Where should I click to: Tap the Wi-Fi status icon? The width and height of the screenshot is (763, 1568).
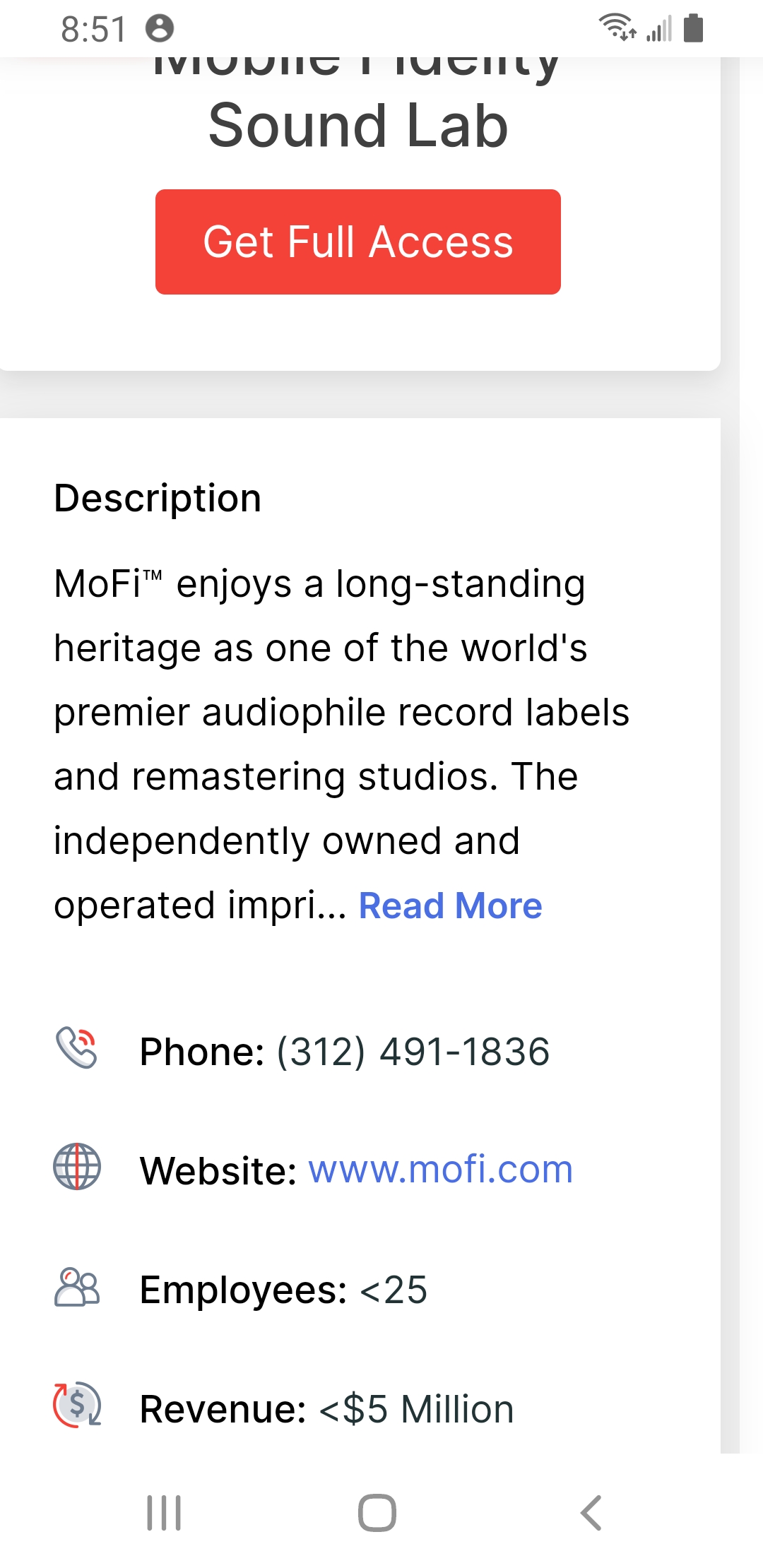(617, 28)
